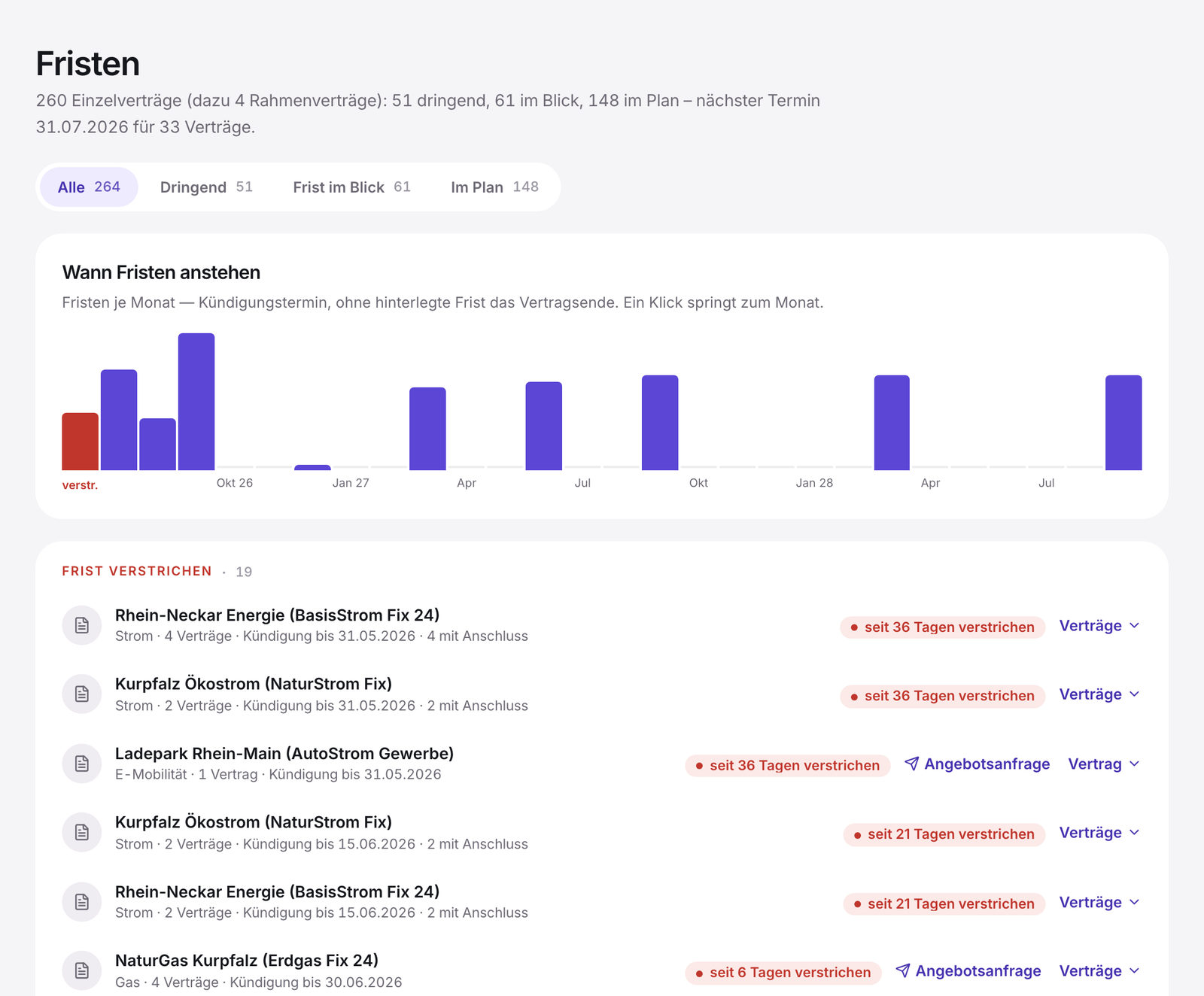This screenshot has height=996, width=1204.
Task: Expand Vertrag for Ladepark Rhein-Main
Action: click(x=1104, y=764)
